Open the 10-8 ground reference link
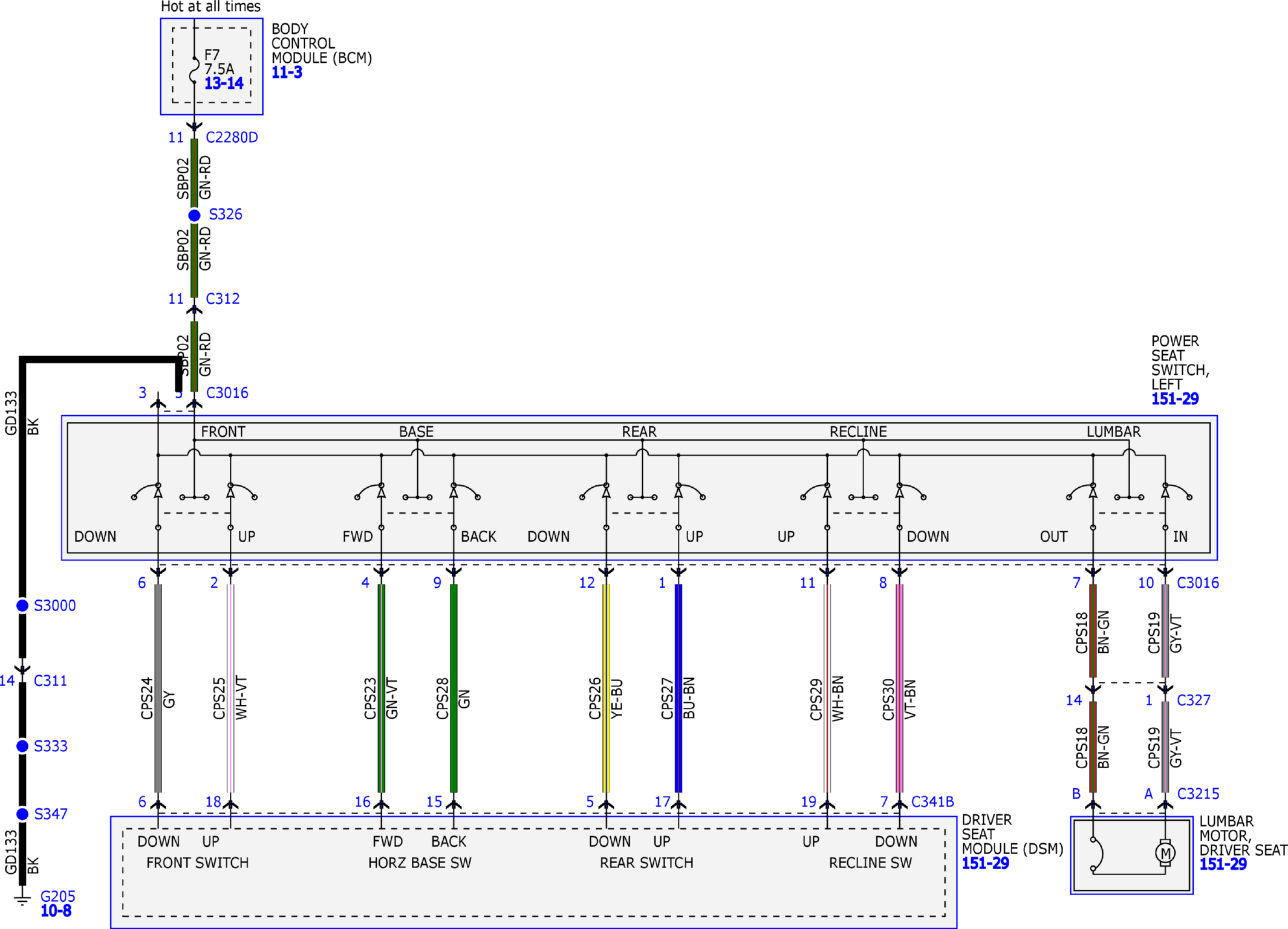The height and width of the screenshot is (929, 1288). pyautogui.click(x=56, y=911)
